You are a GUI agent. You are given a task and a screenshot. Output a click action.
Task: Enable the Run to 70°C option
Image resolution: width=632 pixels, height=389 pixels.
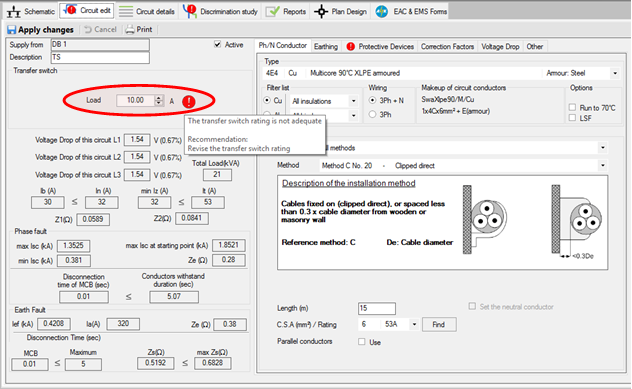tap(572, 107)
